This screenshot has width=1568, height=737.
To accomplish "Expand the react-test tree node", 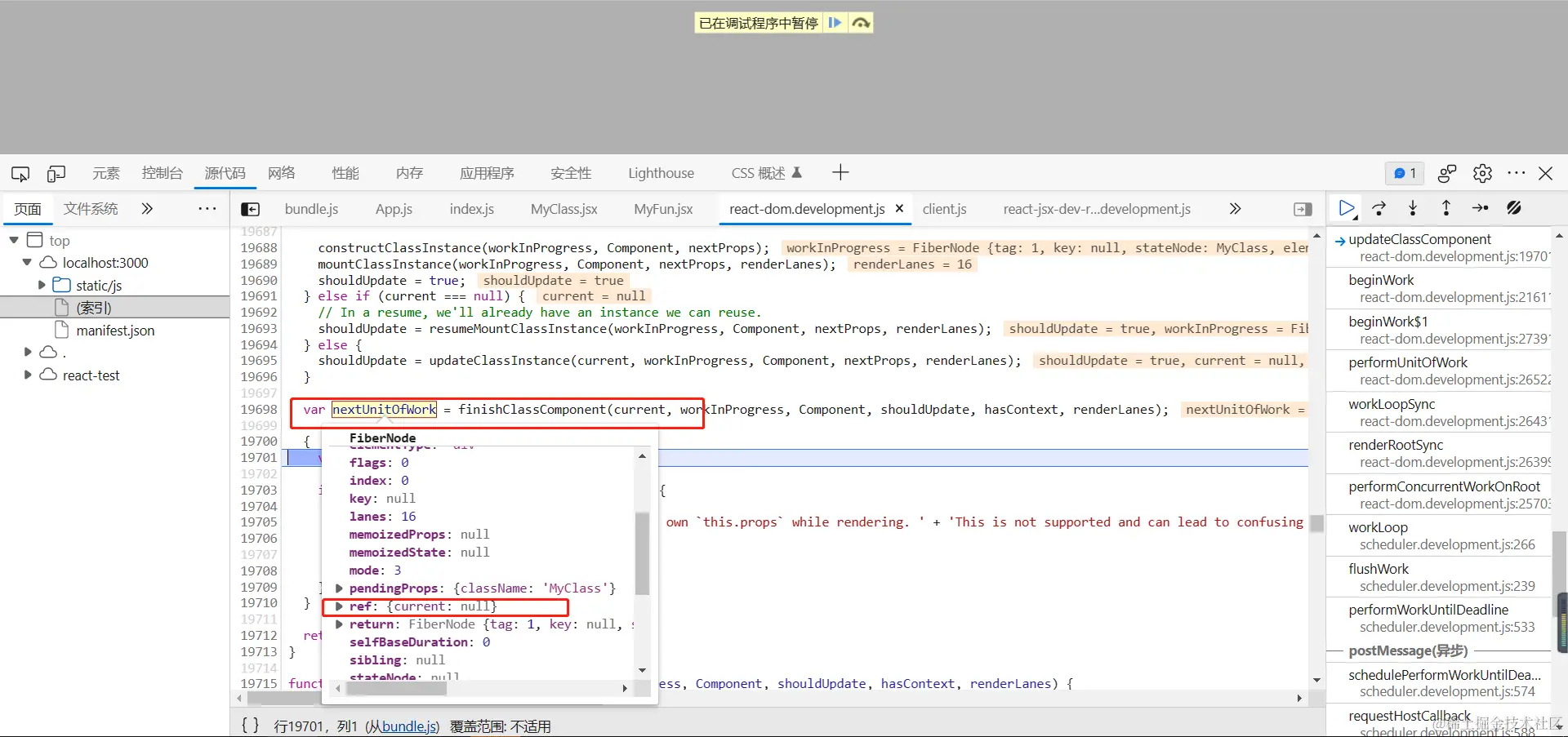I will (x=28, y=375).
